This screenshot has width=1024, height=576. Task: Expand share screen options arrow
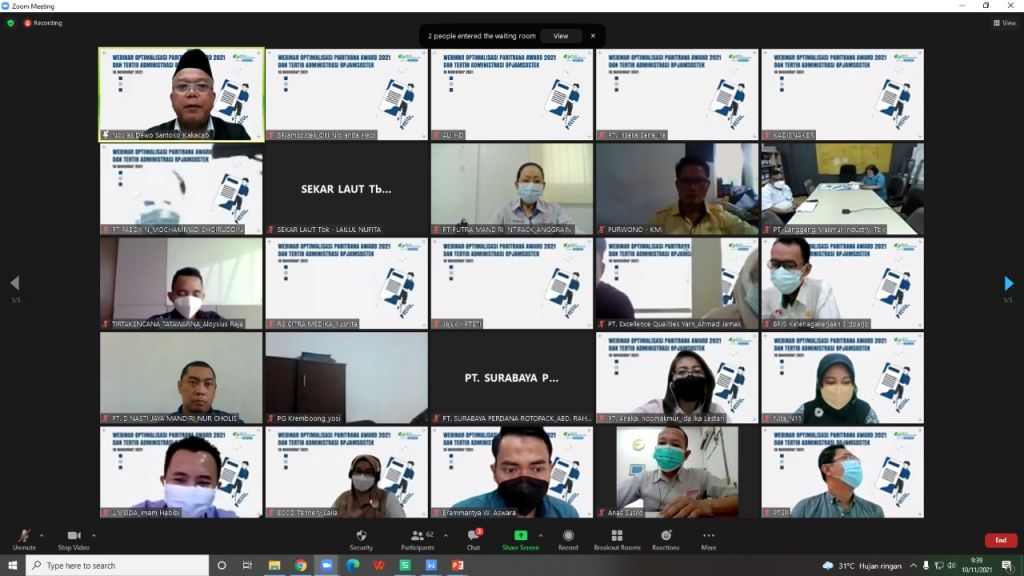tap(541, 535)
